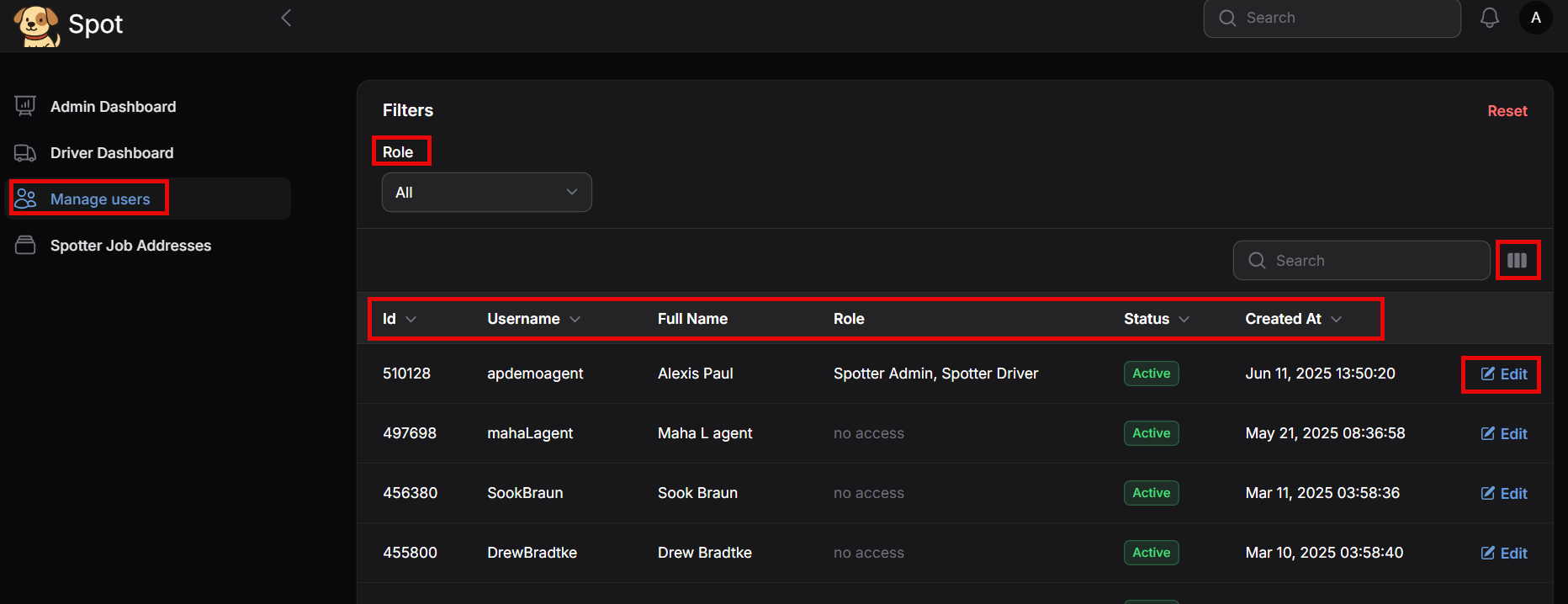Click the Driver Dashboard truck icon
This screenshot has height=604, width=1568.
pos(25,153)
